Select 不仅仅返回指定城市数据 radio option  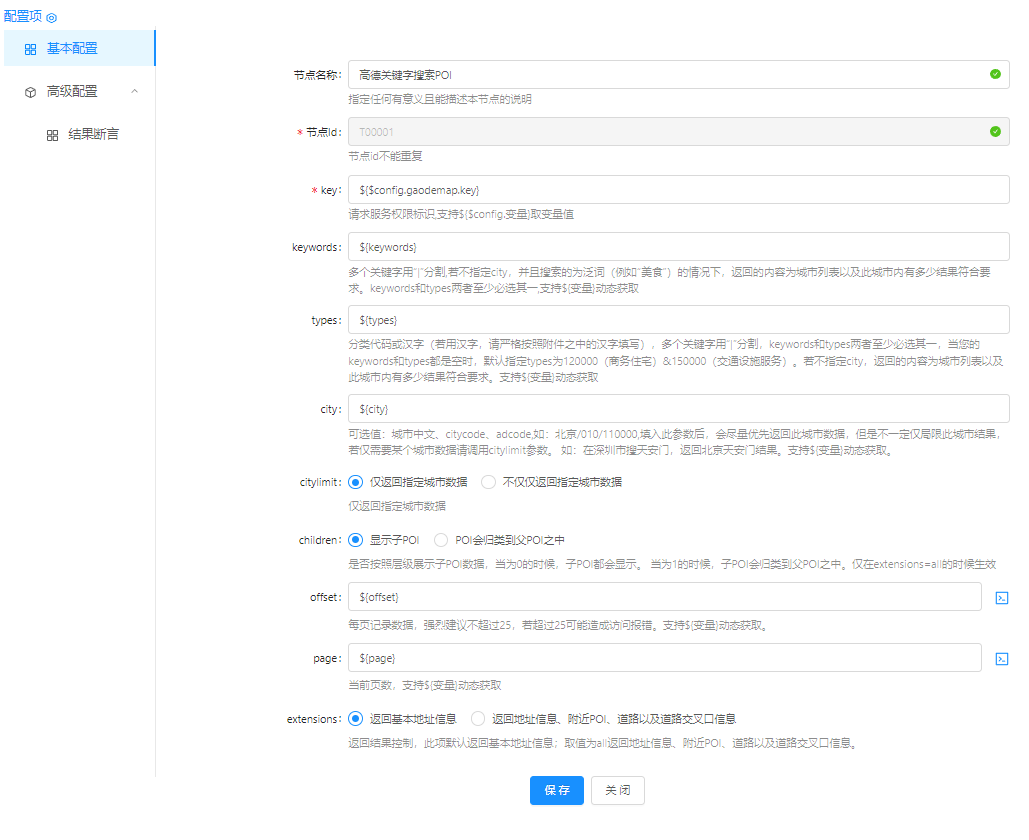(488, 482)
